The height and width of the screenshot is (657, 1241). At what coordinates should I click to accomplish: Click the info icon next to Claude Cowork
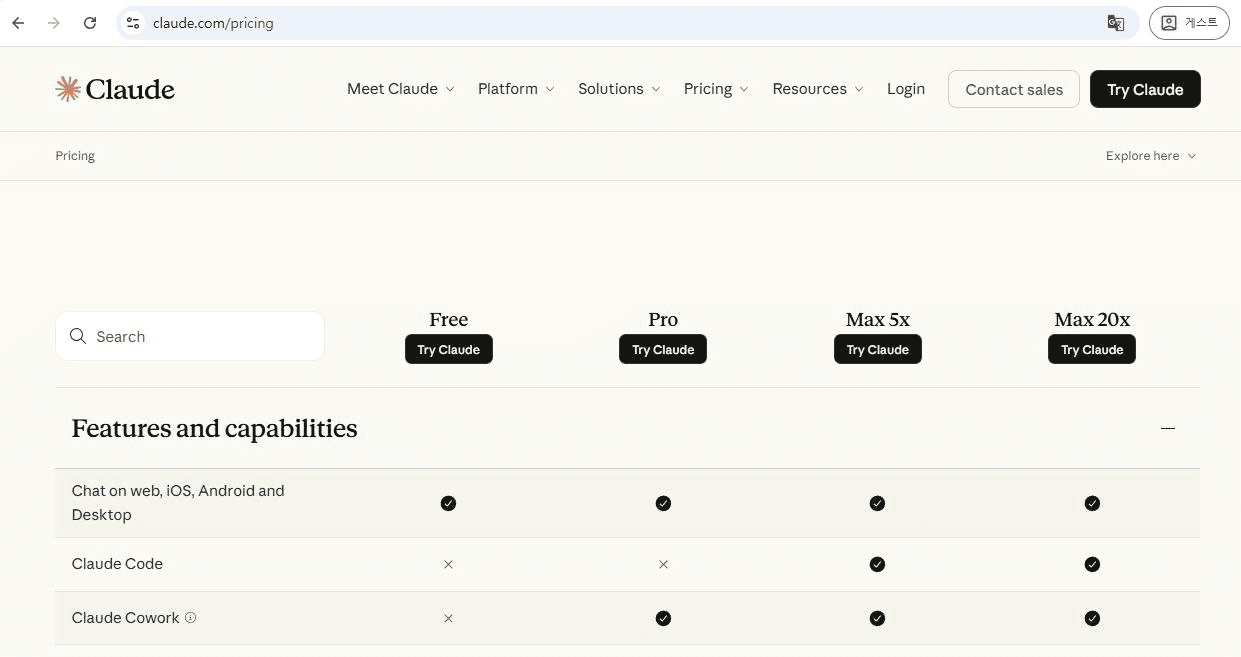[x=191, y=618]
